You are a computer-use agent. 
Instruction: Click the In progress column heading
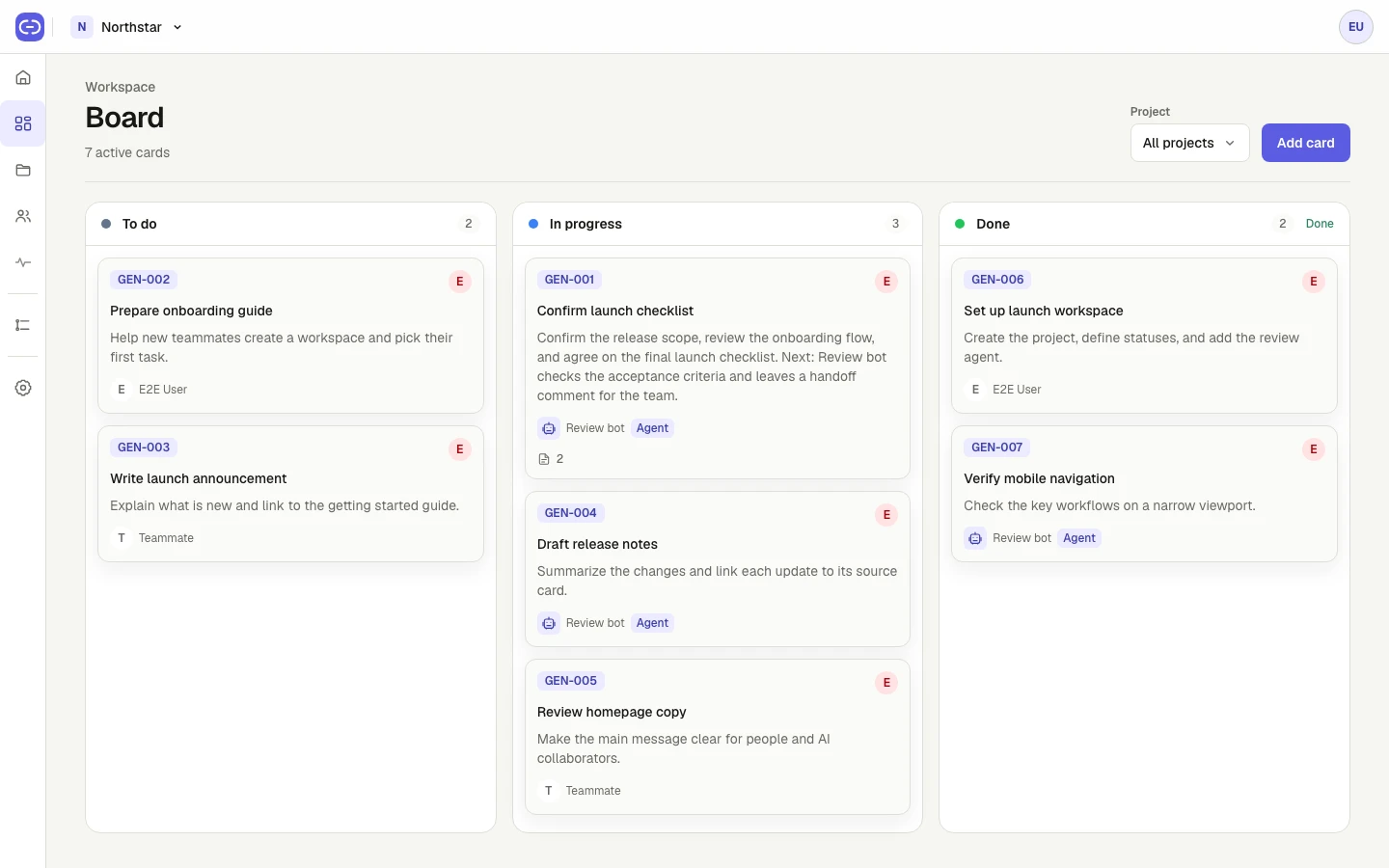(x=586, y=224)
